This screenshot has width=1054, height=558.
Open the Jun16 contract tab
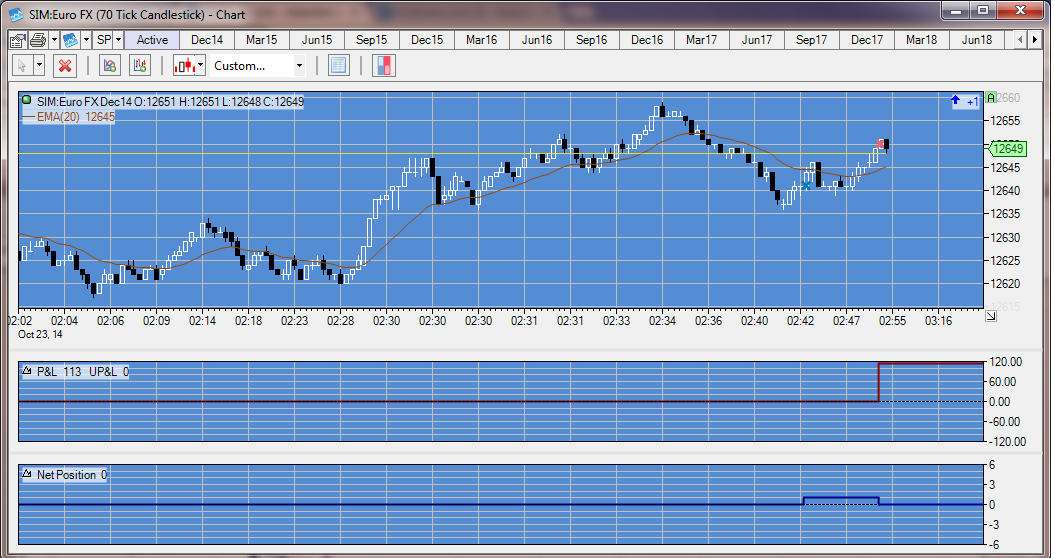point(537,40)
